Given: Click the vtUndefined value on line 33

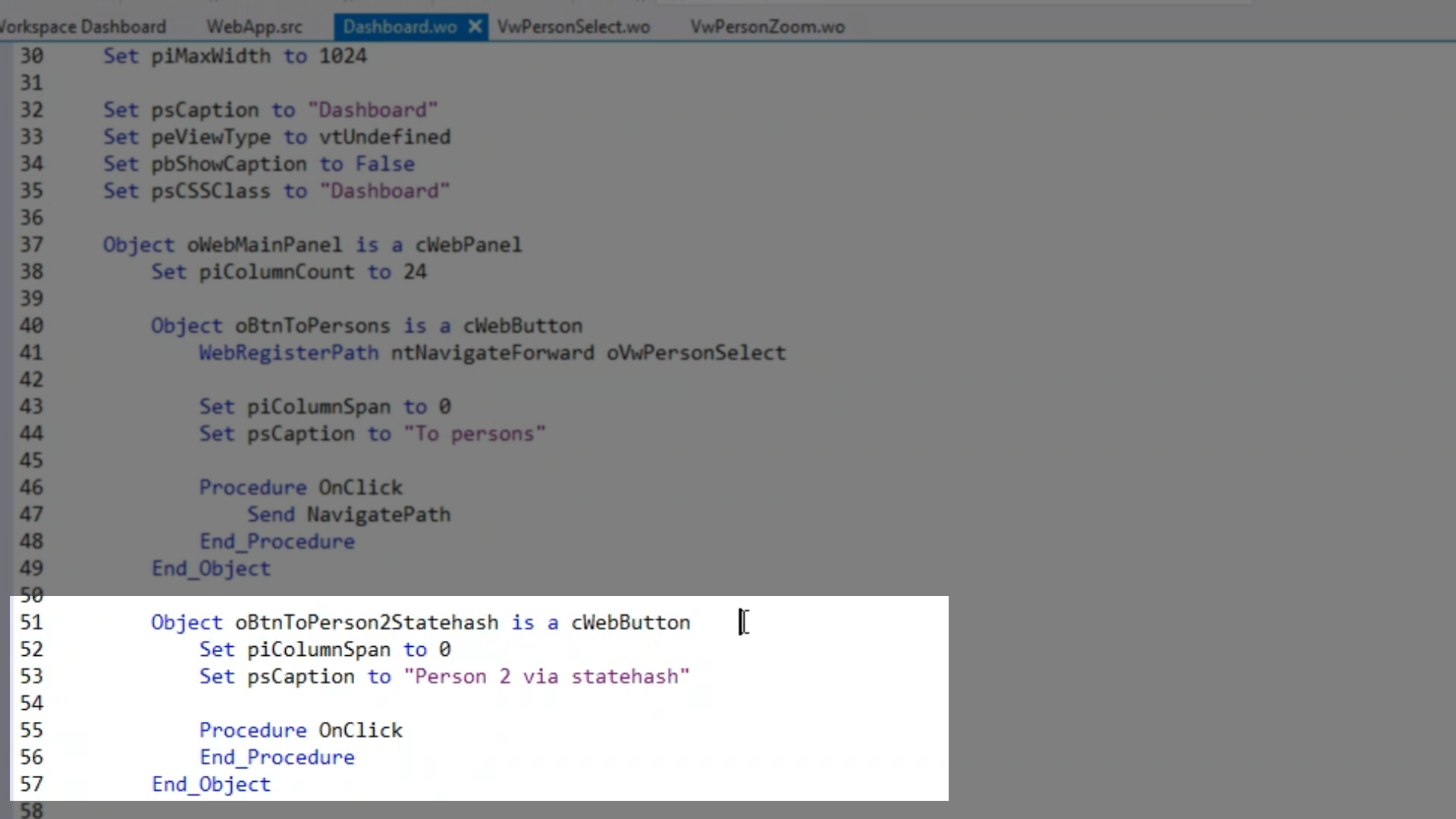Looking at the screenshot, I should coord(384,137).
